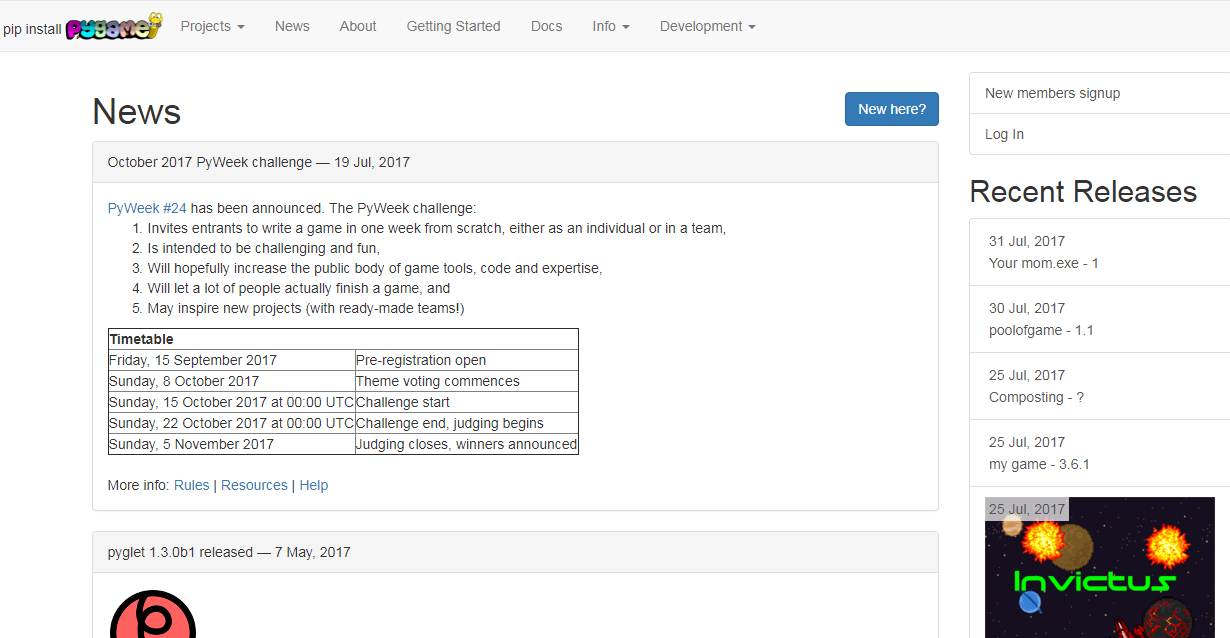Image resolution: width=1230 pixels, height=638 pixels.
Task: Click the Resources link
Action: pos(254,485)
